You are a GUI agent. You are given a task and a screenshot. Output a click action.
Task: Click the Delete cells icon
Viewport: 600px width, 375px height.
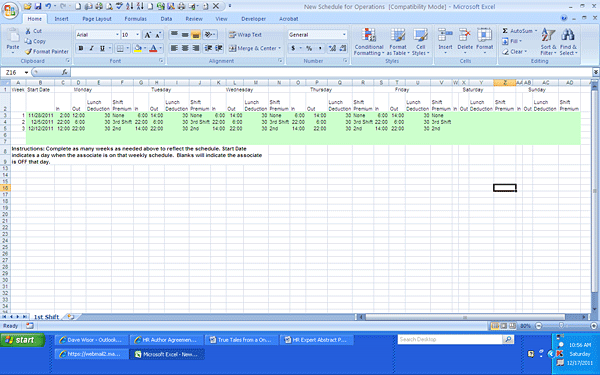(x=465, y=35)
